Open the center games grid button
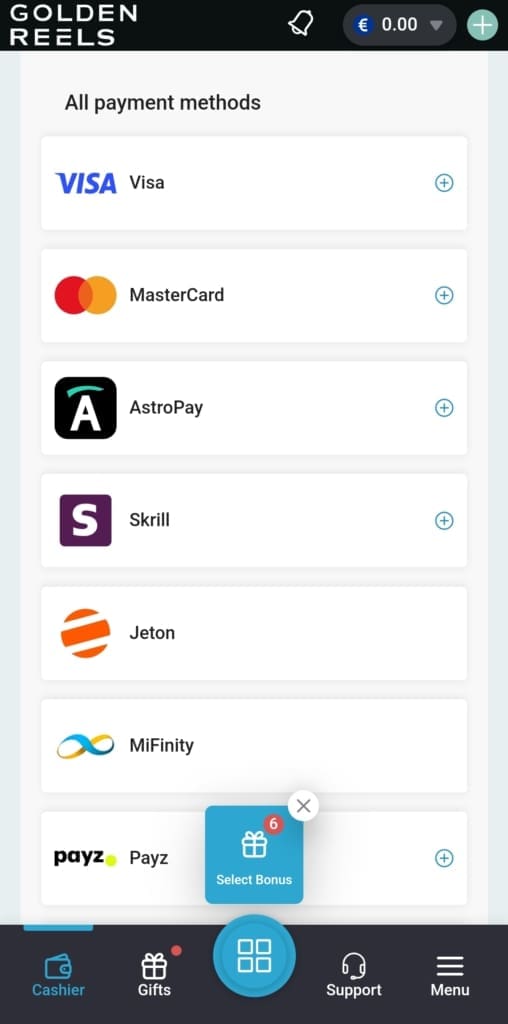 click(x=254, y=955)
